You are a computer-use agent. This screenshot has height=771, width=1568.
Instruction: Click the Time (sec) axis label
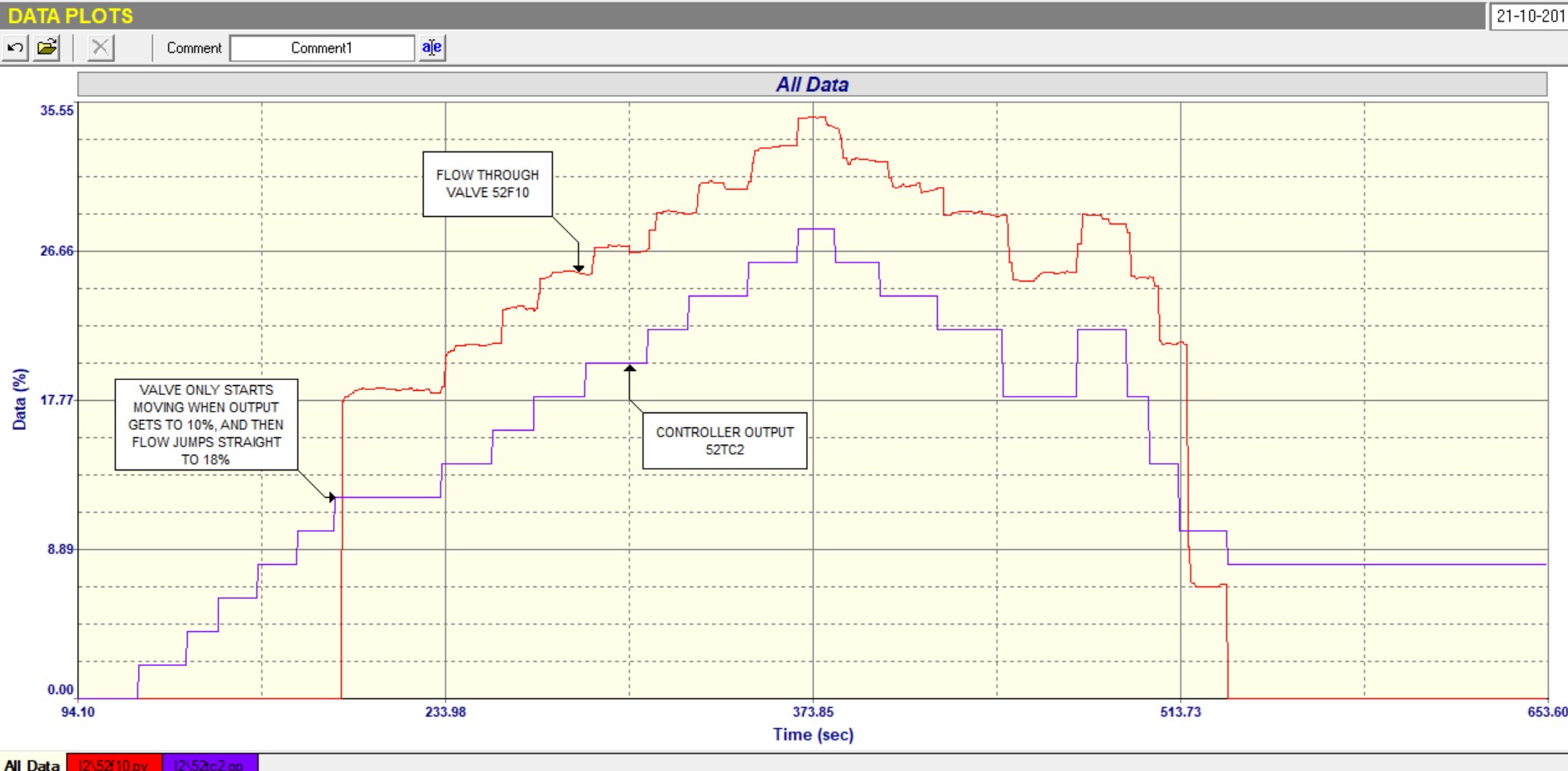812,735
